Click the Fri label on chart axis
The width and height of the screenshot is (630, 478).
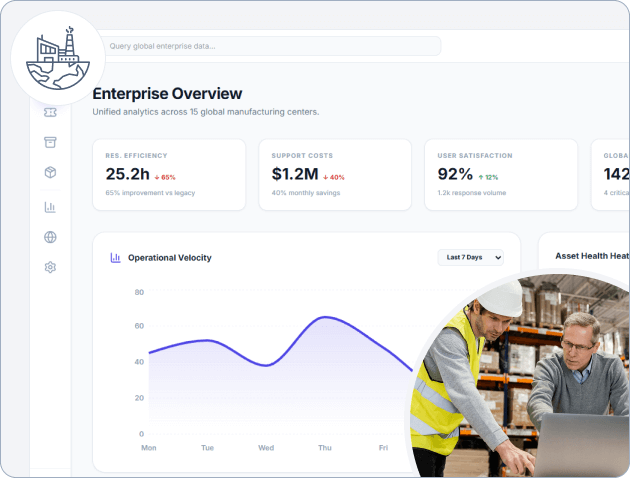tap(383, 447)
